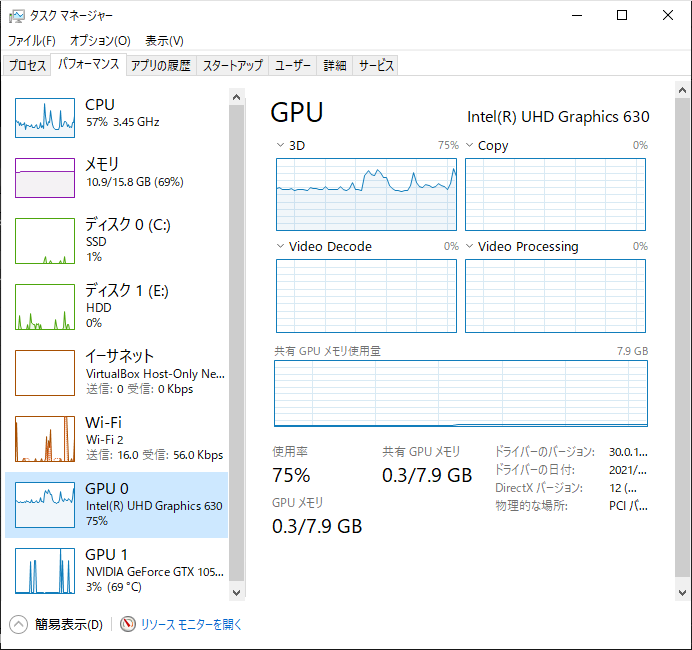This screenshot has width=692, height=650.
Task: Click the sidebar scrollbar down arrow
Action: pos(237,592)
